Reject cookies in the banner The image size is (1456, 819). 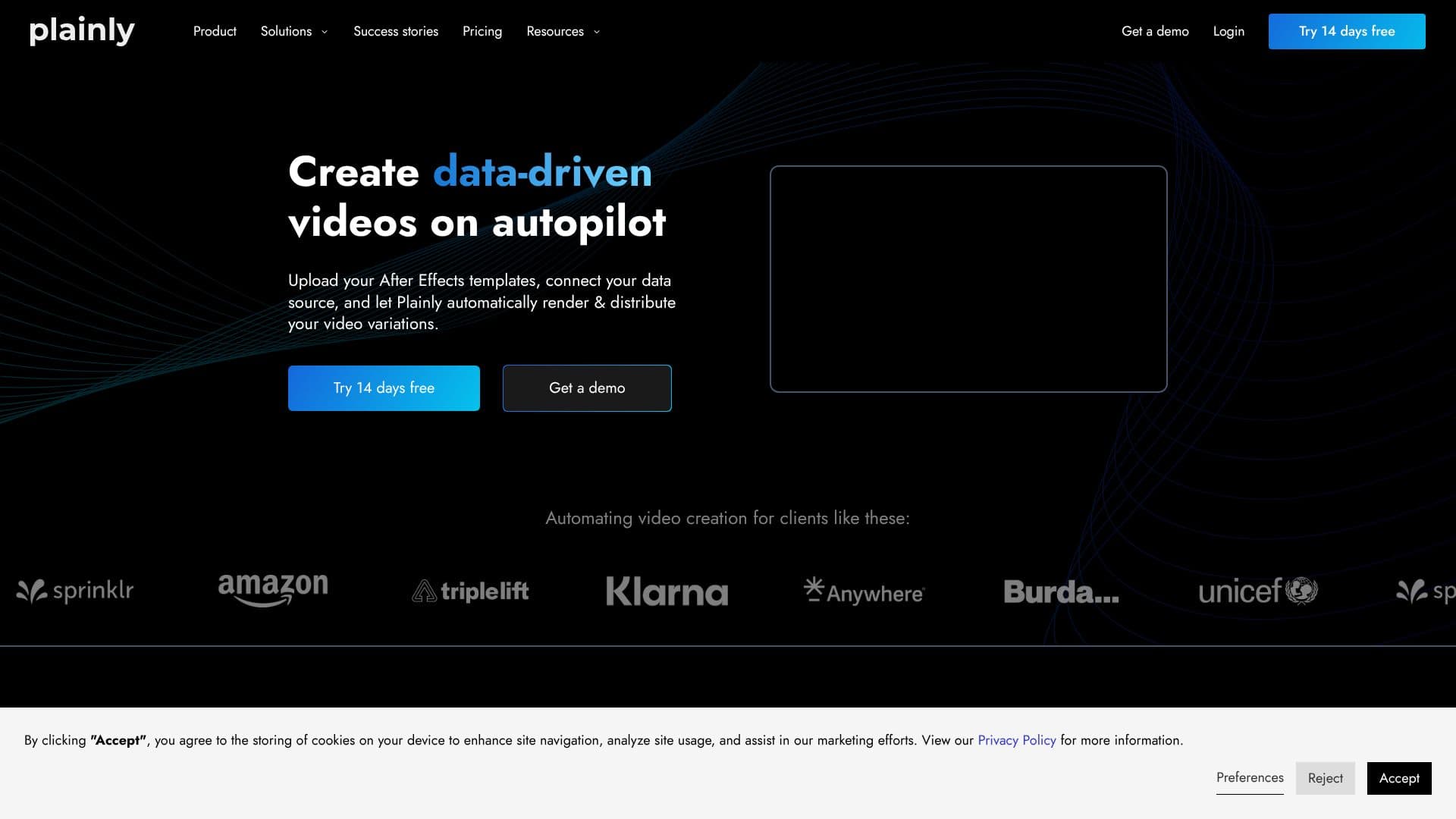pyautogui.click(x=1325, y=778)
